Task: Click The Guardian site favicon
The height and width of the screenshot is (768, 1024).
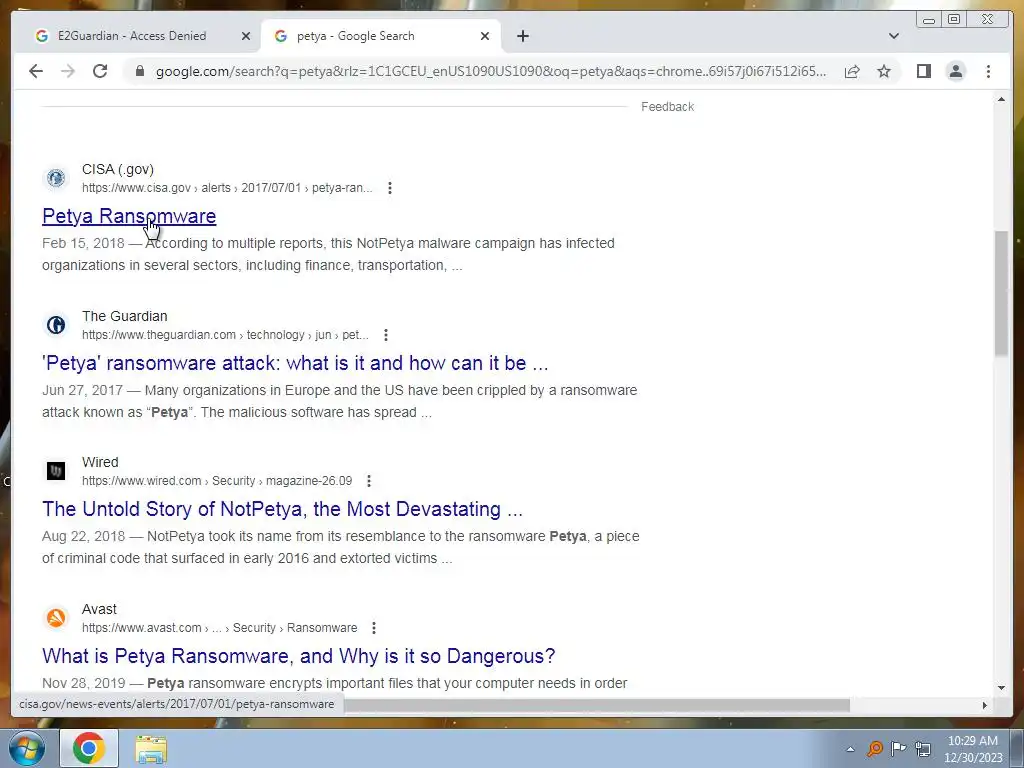Action: (56, 325)
